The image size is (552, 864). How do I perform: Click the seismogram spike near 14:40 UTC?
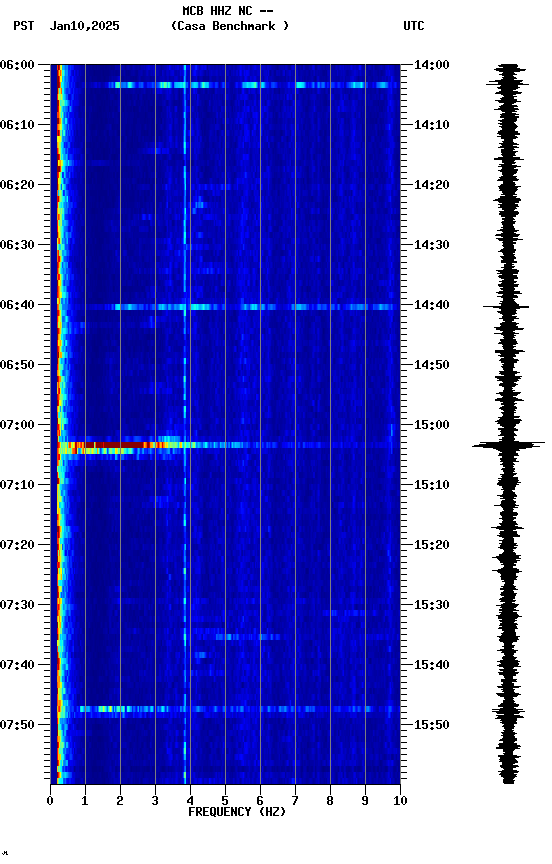click(x=506, y=306)
